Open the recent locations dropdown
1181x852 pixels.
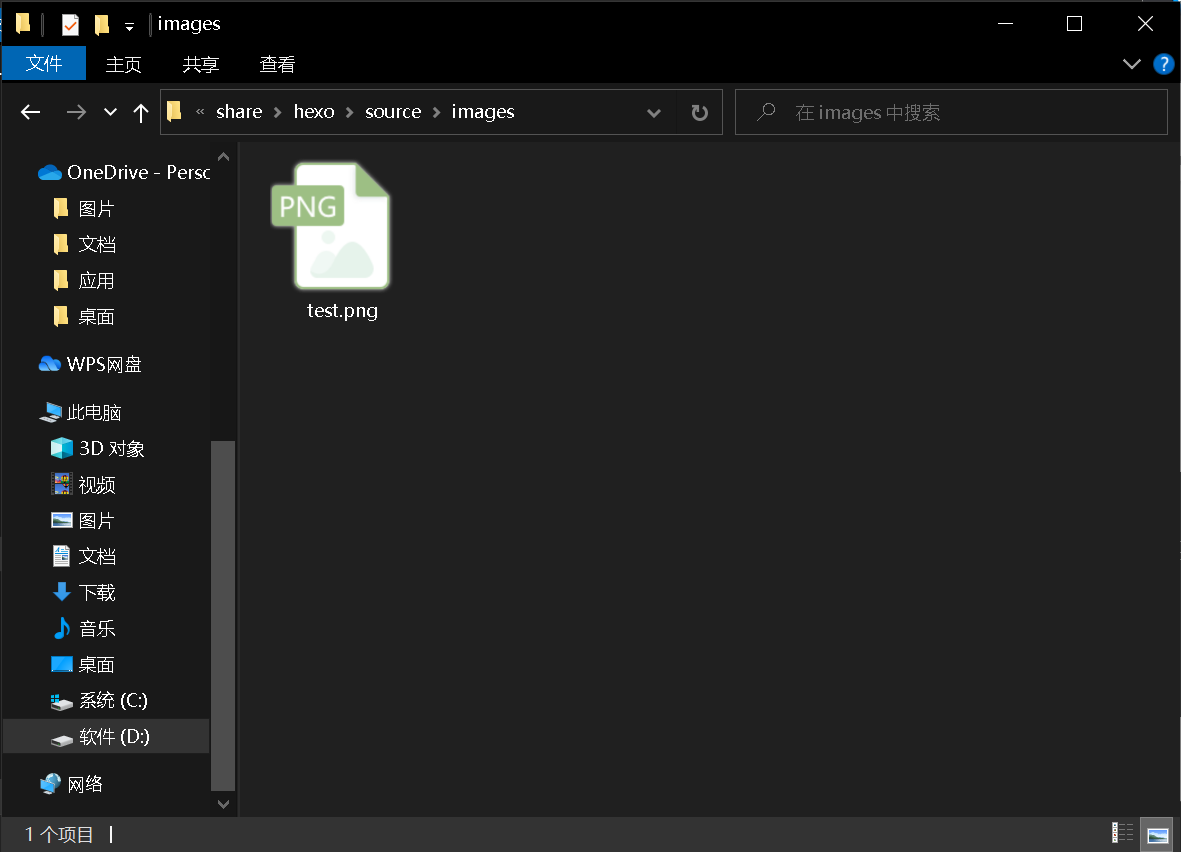point(110,112)
